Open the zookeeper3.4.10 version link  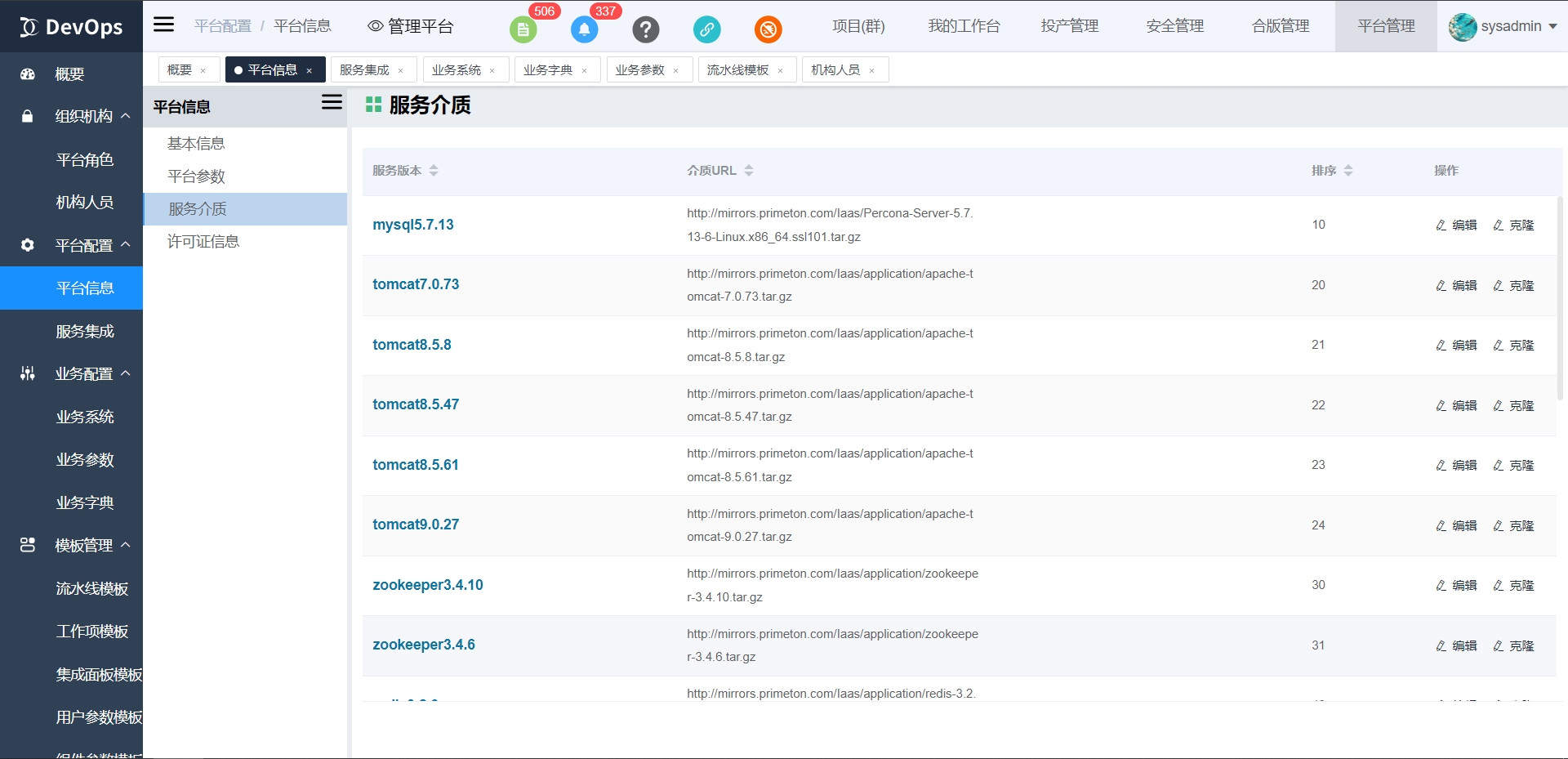coord(427,585)
